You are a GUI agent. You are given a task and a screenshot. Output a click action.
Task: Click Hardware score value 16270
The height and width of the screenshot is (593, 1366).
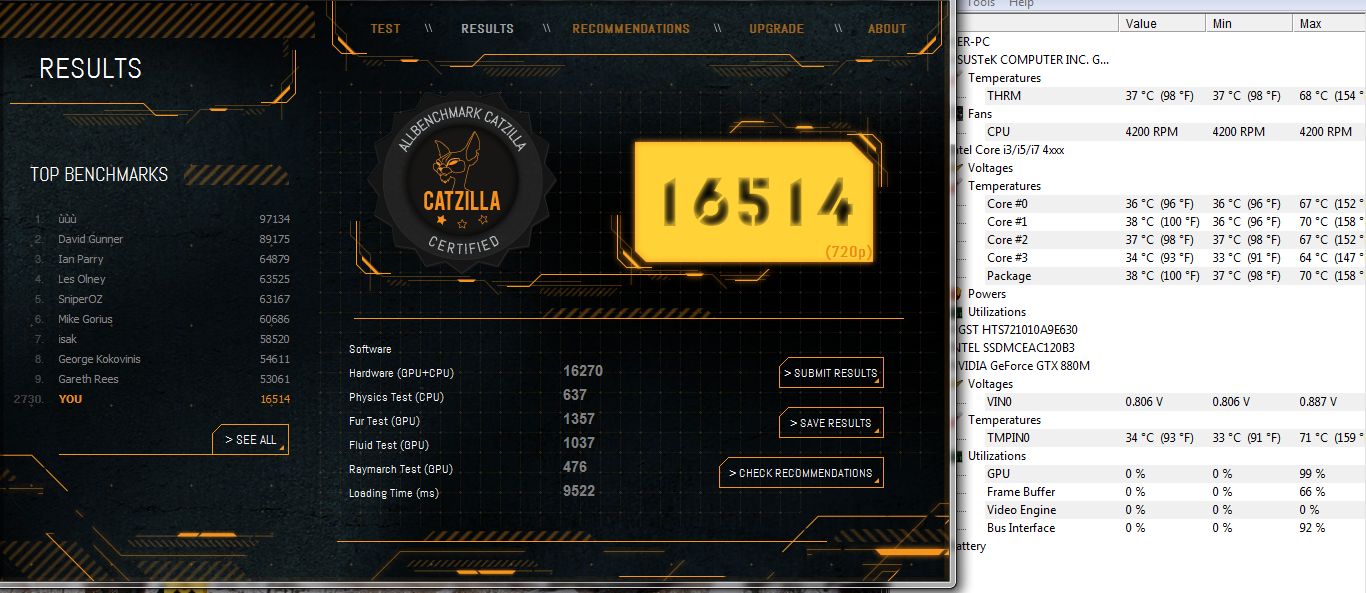coord(583,371)
